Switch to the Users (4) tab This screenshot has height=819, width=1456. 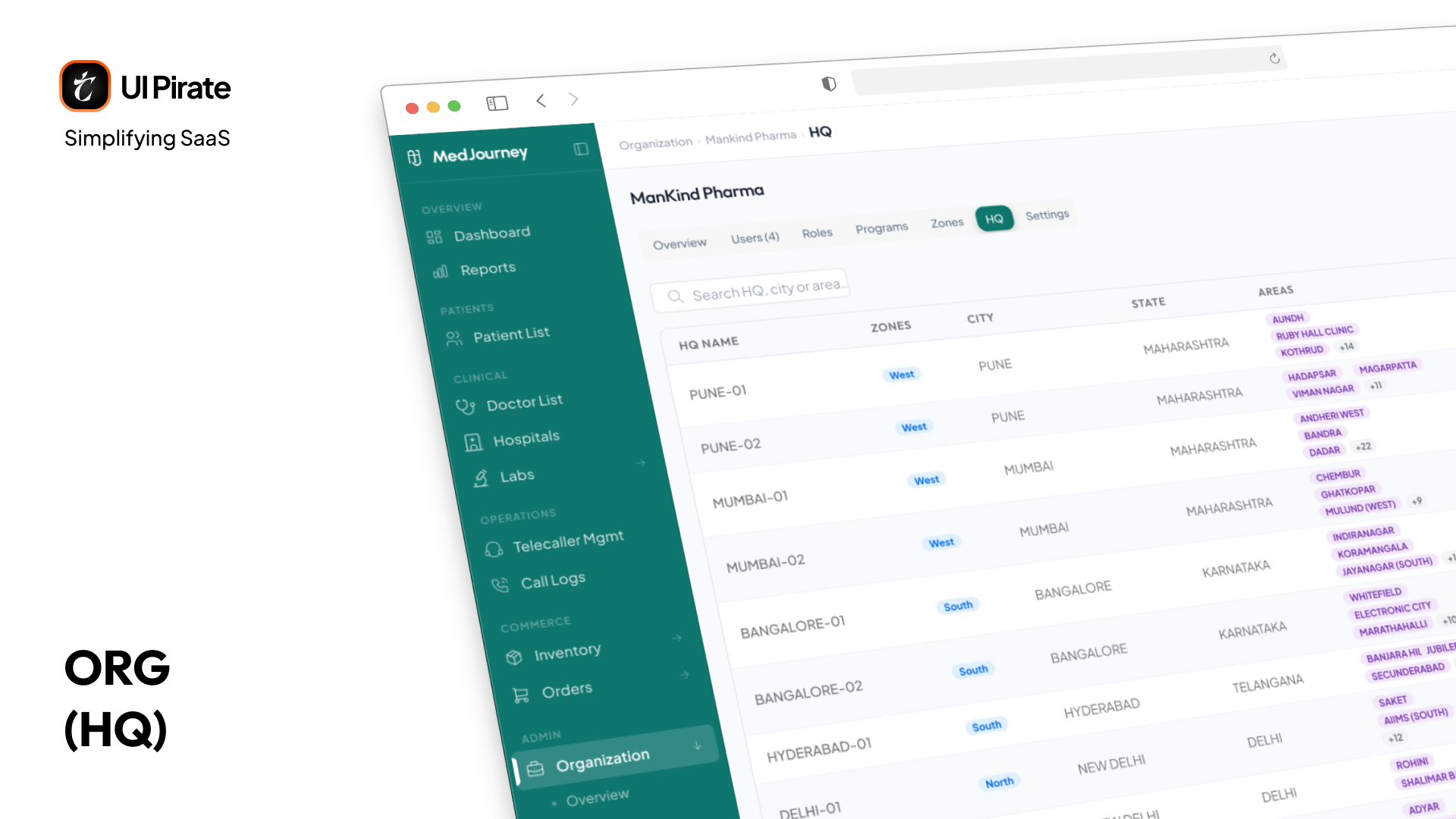point(755,237)
